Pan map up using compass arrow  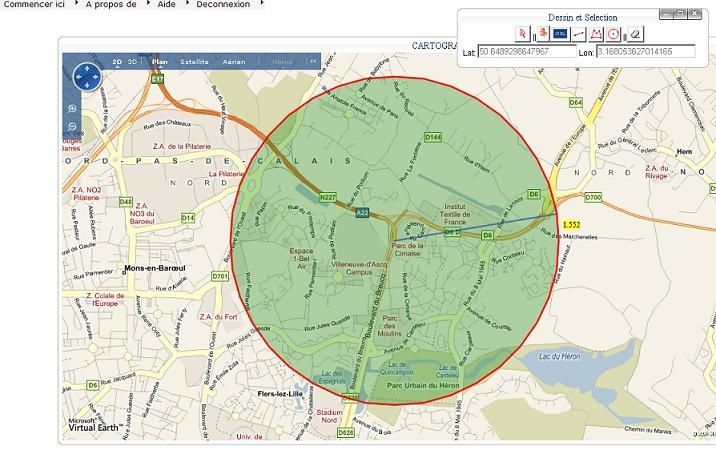tap(87, 68)
